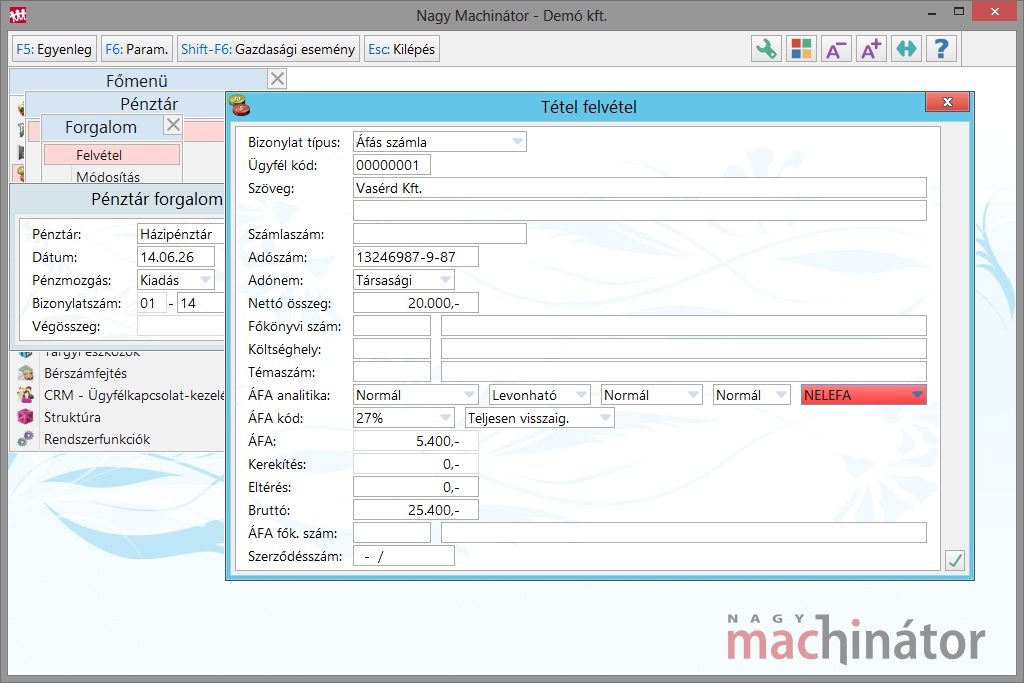
Task: Open settings with the green wrench icon
Action: [x=766, y=49]
